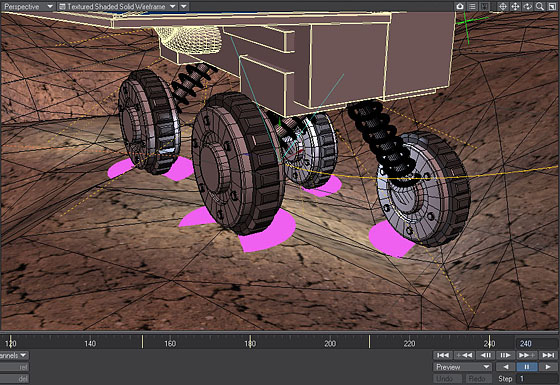Click frame 200 on the timeline
The height and width of the screenshot is (385, 560).
point(330,343)
